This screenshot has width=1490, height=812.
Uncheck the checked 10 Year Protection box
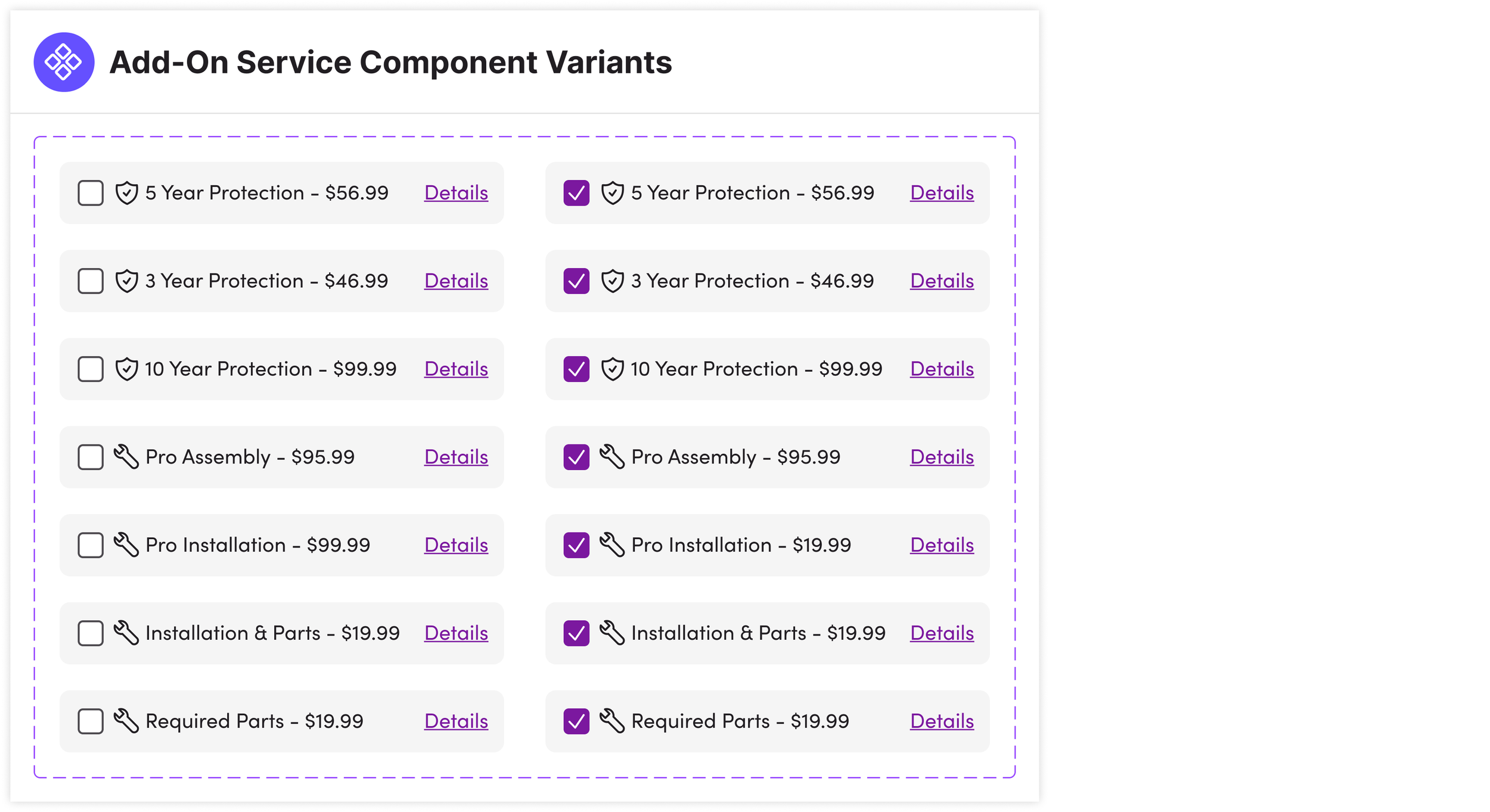(x=576, y=369)
